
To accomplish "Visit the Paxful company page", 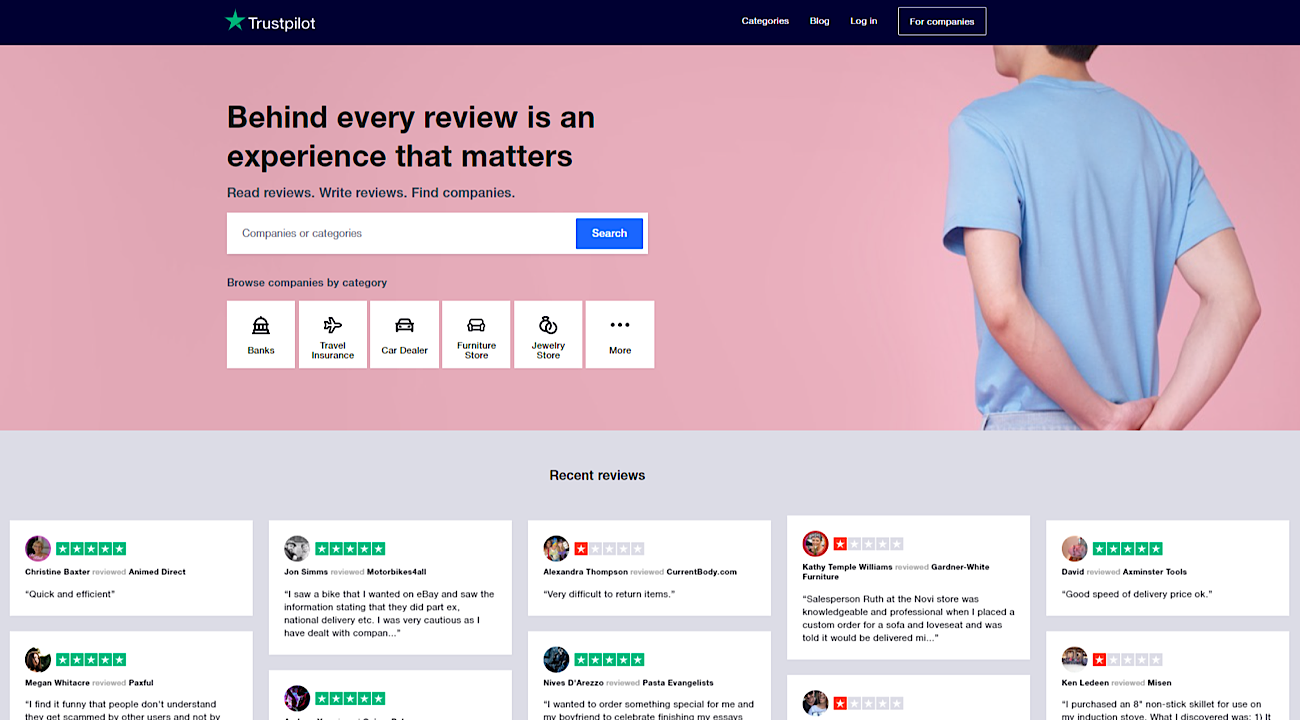I will 141,683.
